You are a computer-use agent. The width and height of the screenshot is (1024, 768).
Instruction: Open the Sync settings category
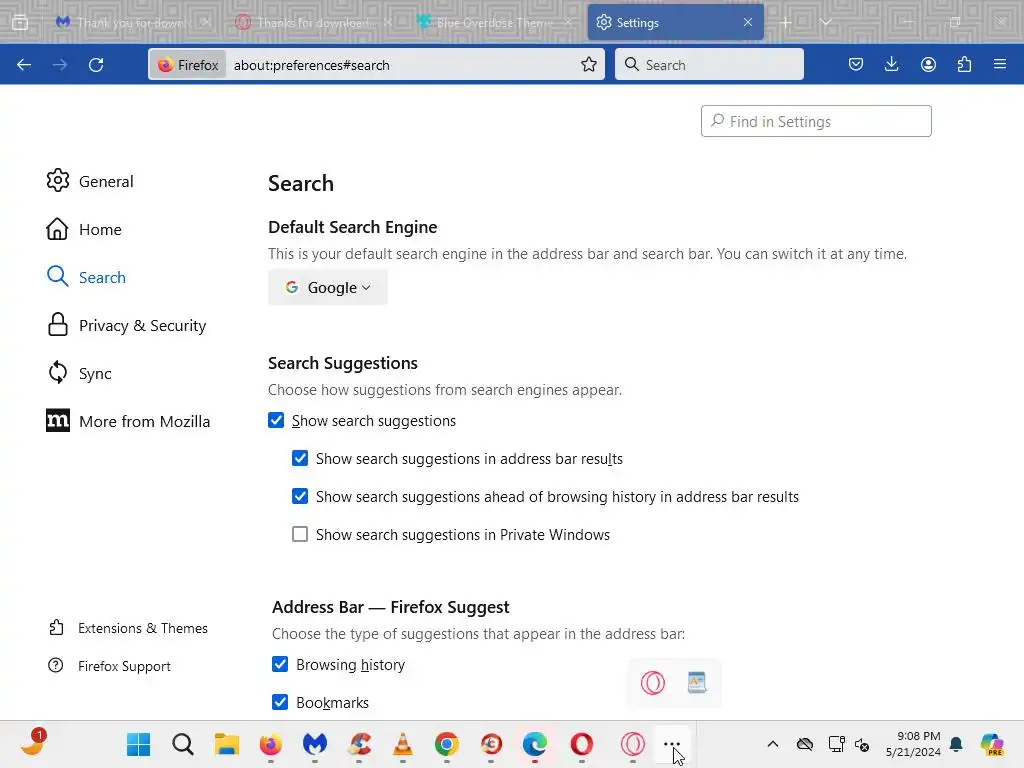click(79, 373)
